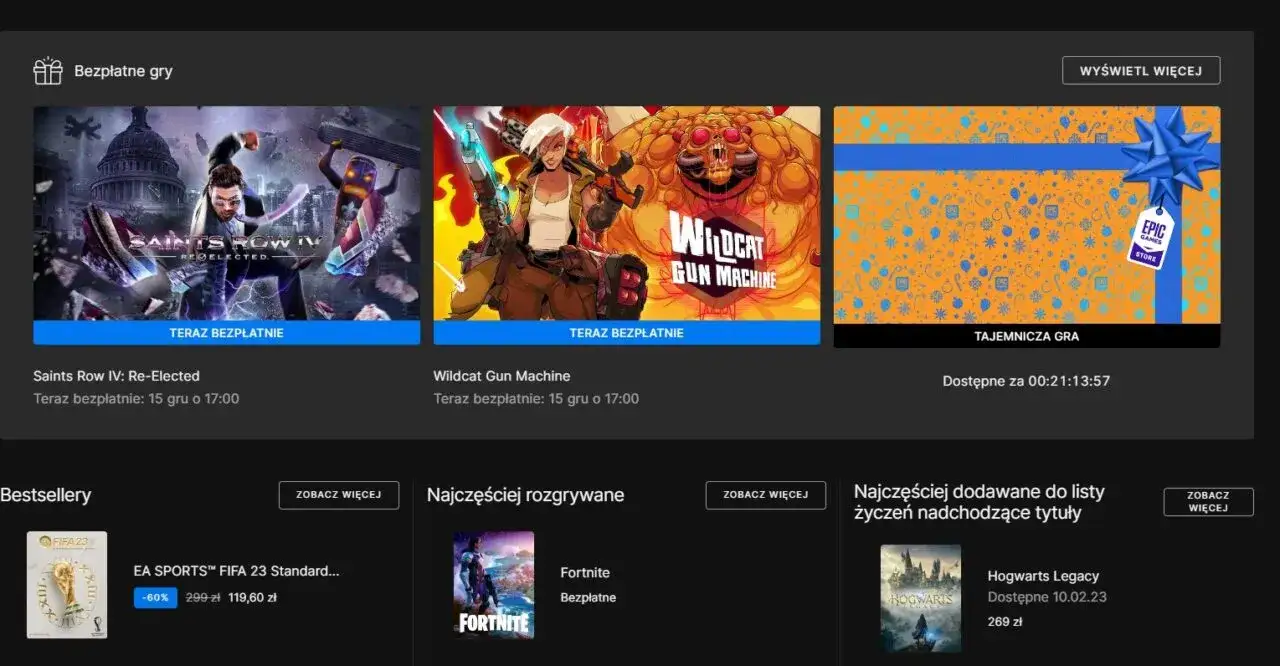
Task: Click the TAJEMNICZA GRA banner
Action: click(x=1028, y=337)
